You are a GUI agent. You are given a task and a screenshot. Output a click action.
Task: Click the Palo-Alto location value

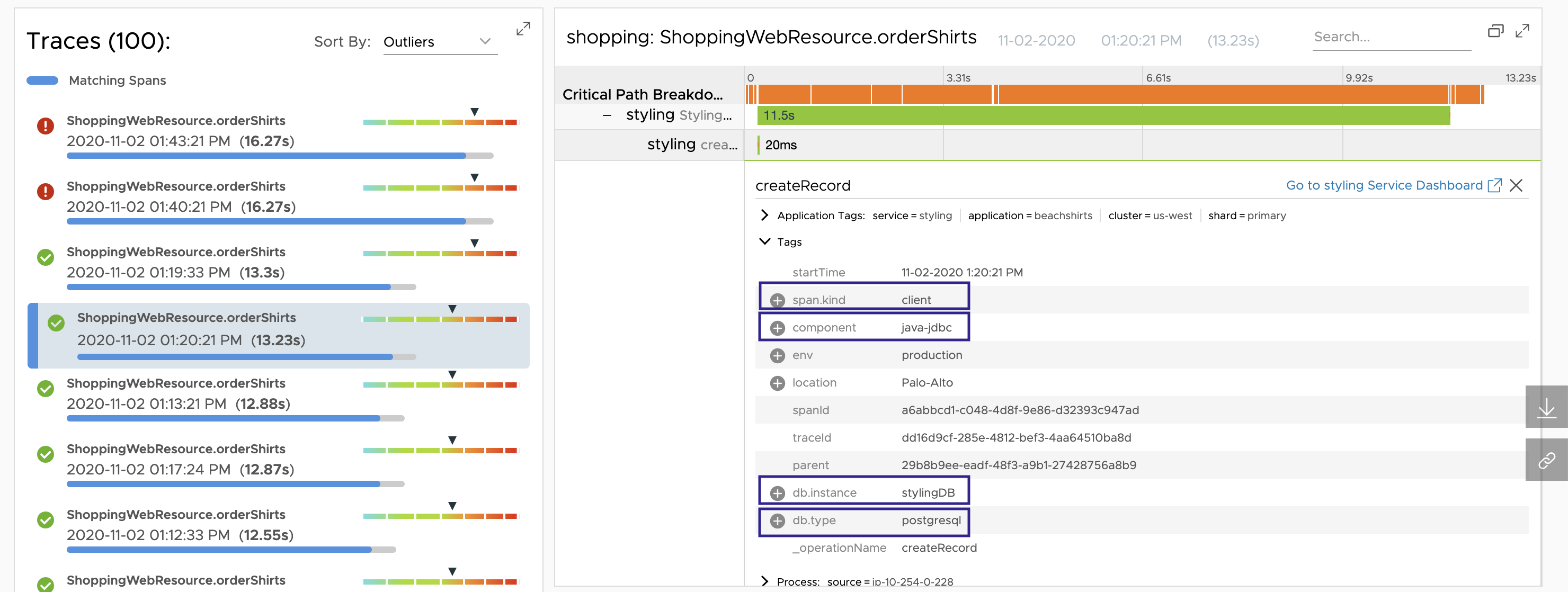tap(926, 383)
